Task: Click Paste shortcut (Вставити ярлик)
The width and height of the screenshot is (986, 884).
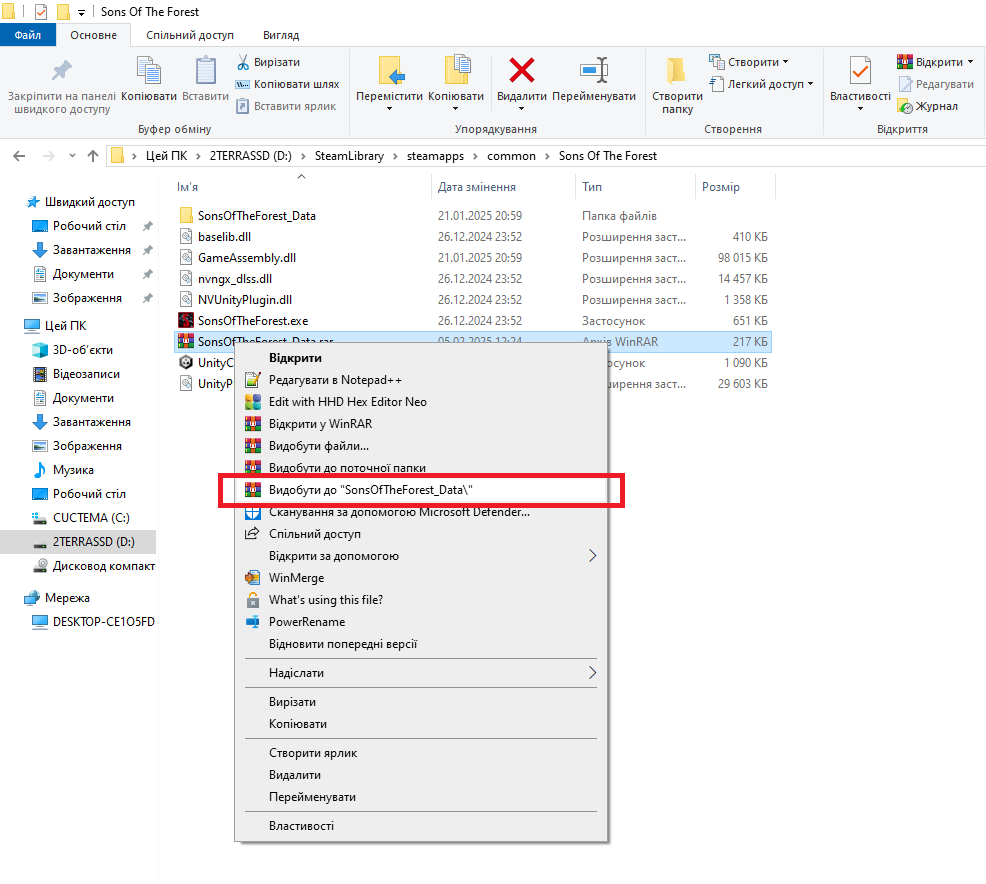Action: pos(286,106)
